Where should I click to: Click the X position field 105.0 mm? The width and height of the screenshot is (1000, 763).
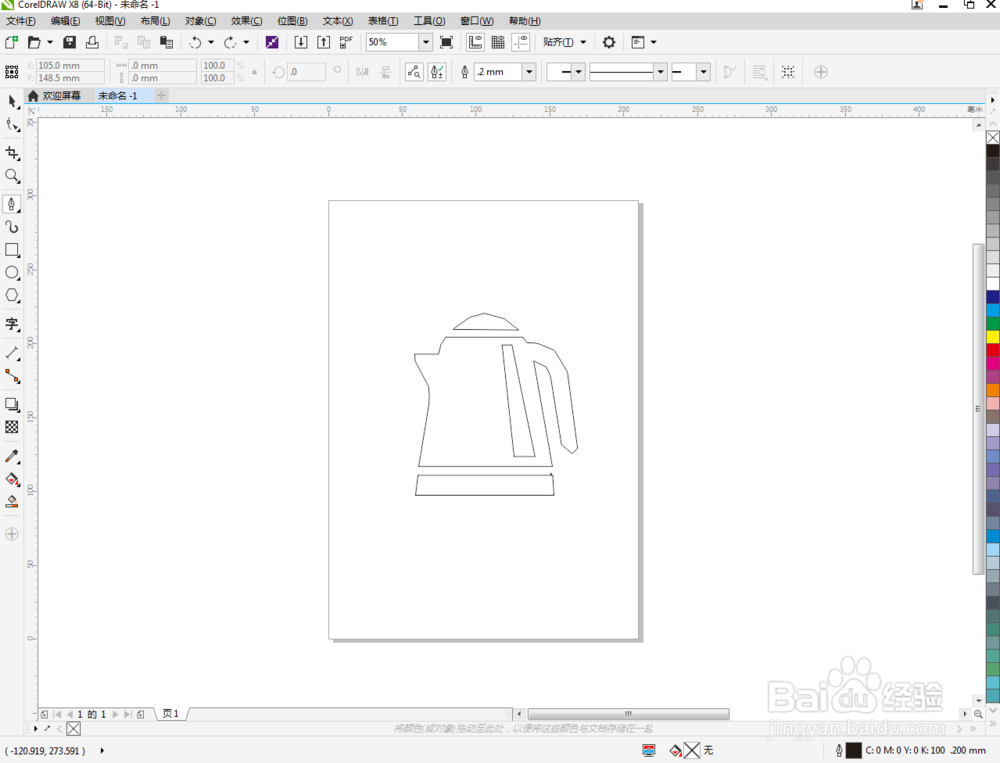pyautogui.click(x=70, y=65)
